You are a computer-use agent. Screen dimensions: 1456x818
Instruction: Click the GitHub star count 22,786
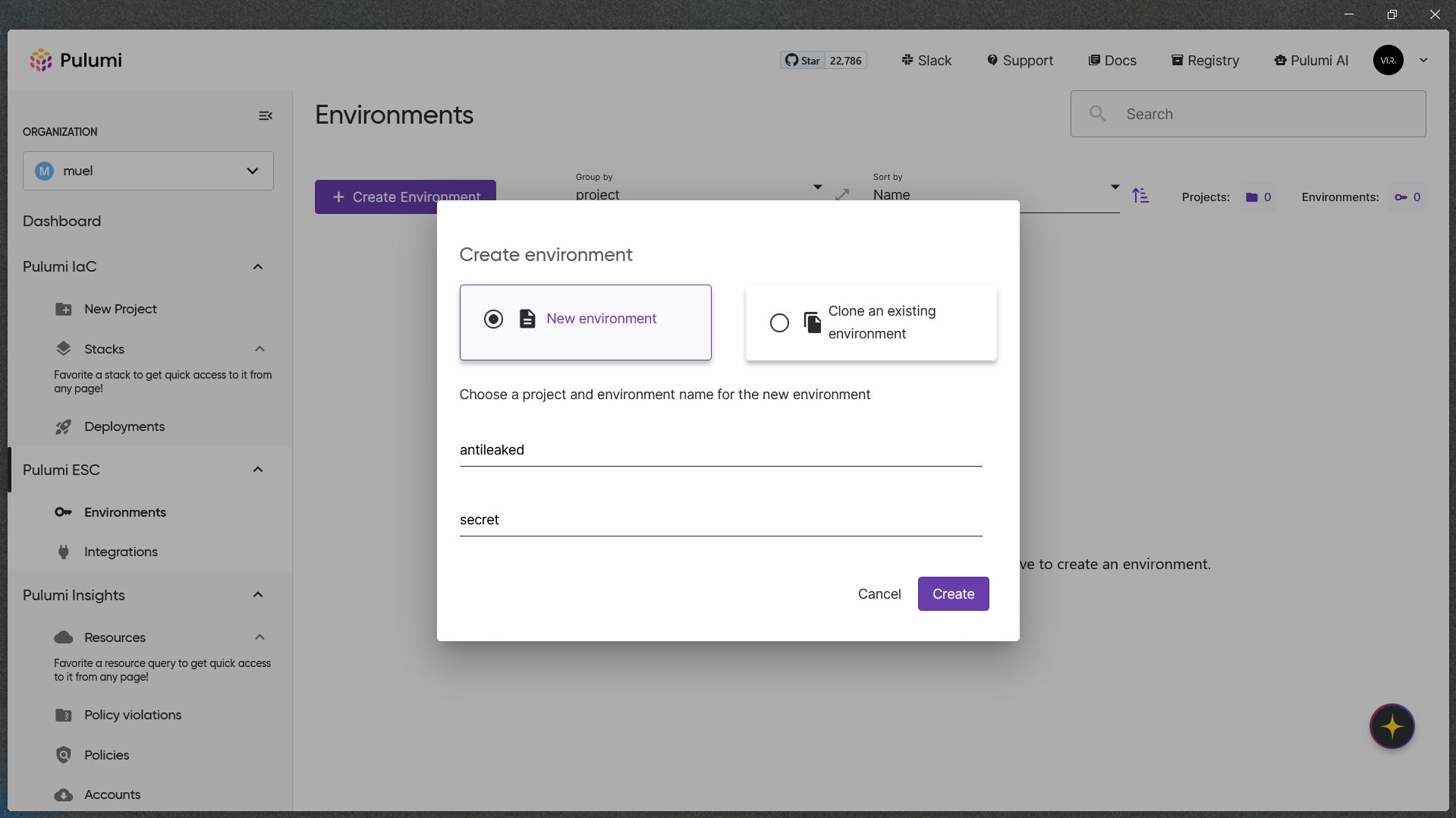pos(845,61)
